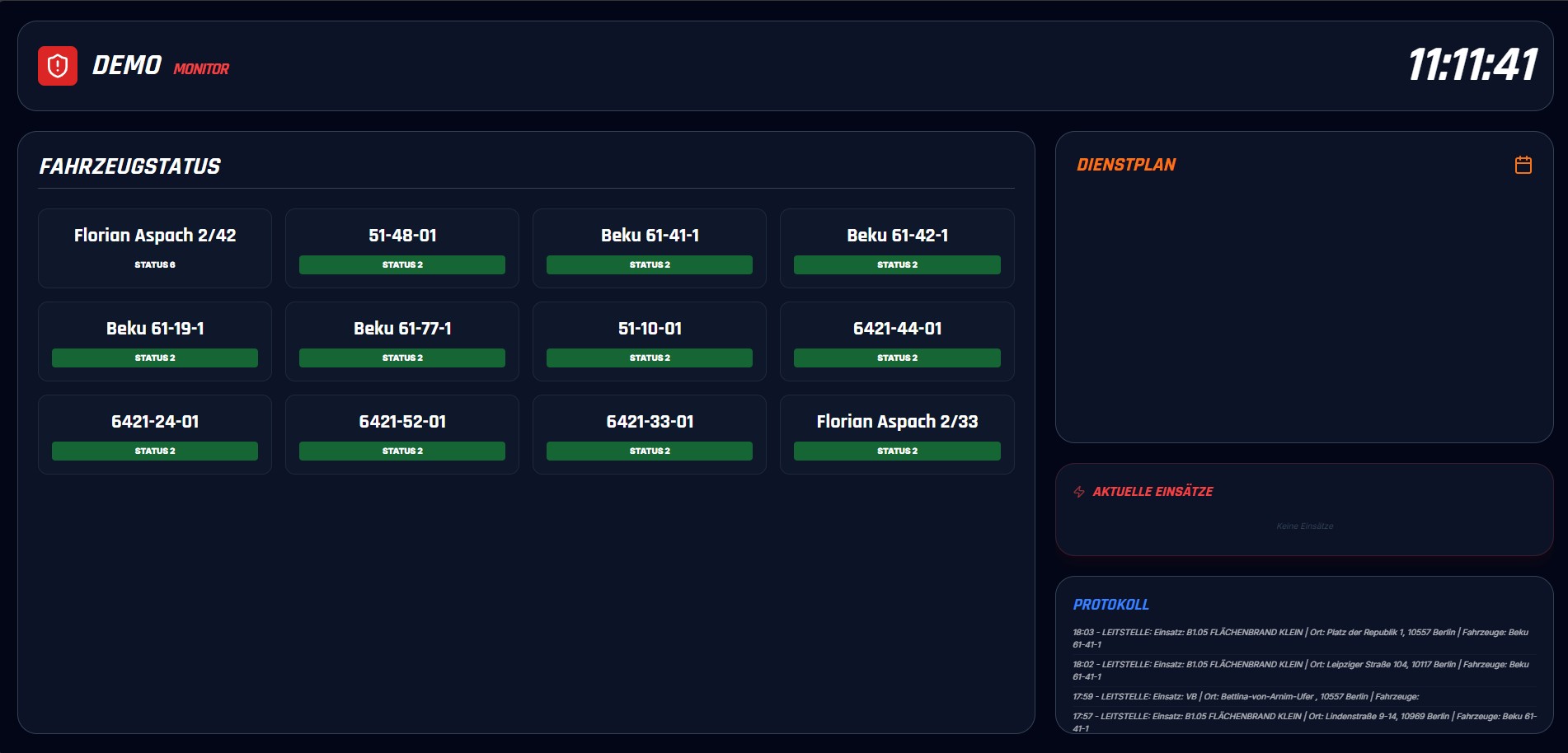Click Status 2 bar under 6421-33-01

point(650,451)
